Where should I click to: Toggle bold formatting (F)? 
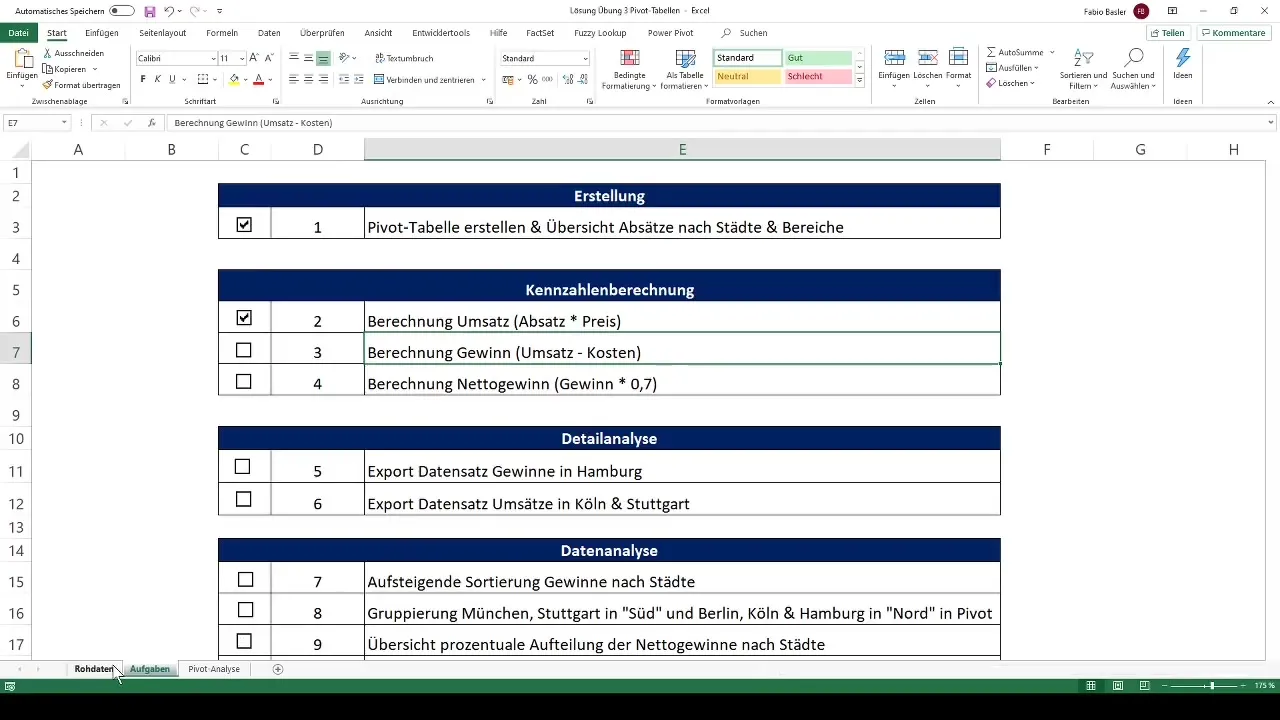(143, 79)
